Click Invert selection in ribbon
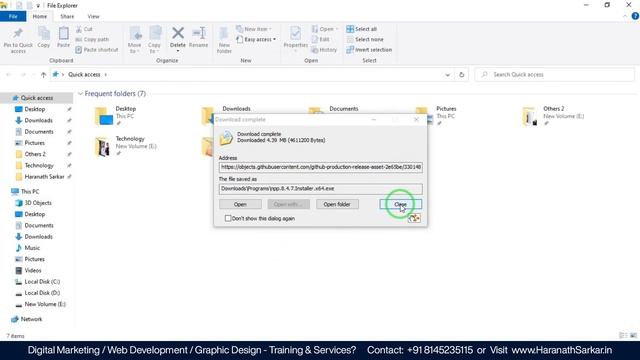Screen dimensions: 640x360 [x=369, y=50]
